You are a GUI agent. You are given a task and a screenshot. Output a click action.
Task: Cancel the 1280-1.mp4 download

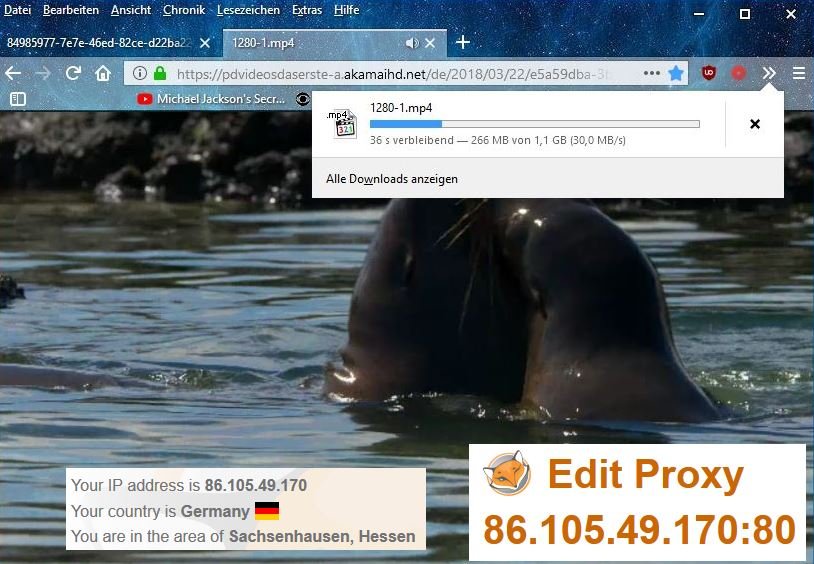coord(755,124)
